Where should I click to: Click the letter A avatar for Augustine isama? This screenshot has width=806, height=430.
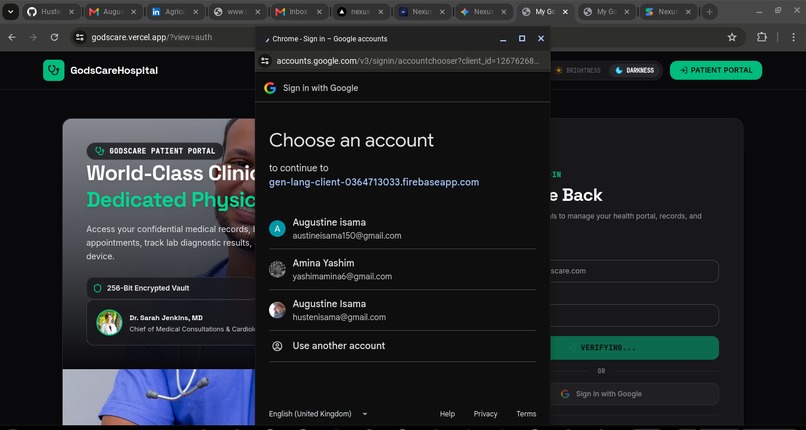click(x=277, y=229)
